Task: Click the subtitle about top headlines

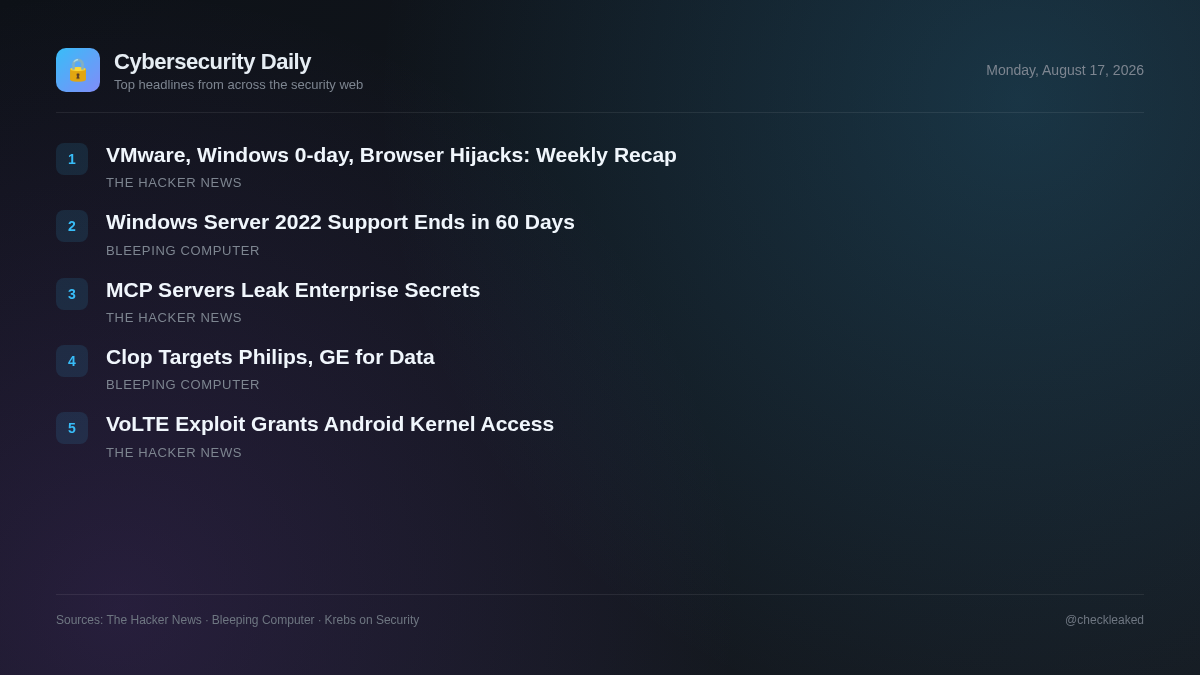Action: click(238, 85)
